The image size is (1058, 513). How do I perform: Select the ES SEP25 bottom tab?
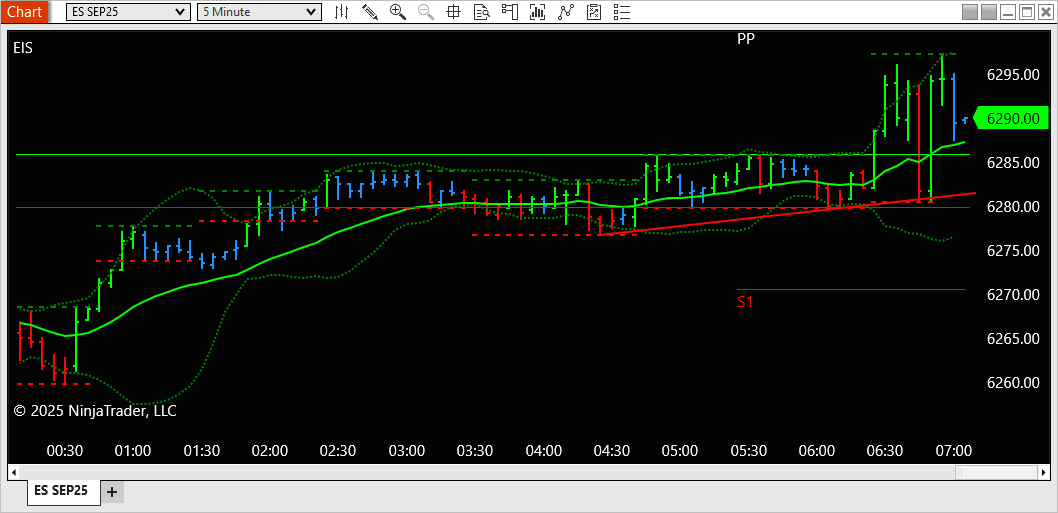[x=64, y=491]
